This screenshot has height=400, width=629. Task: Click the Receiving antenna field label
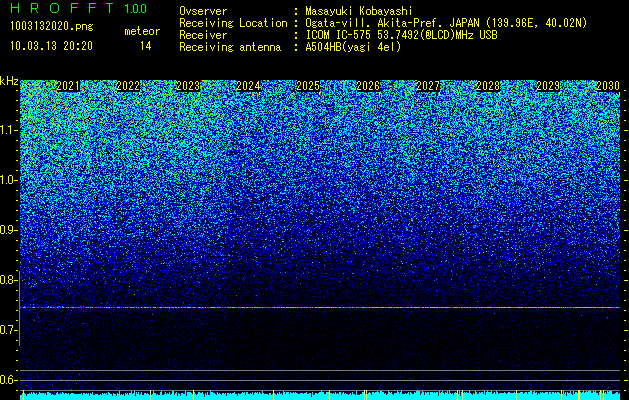pyautogui.click(x=230, y=47)
